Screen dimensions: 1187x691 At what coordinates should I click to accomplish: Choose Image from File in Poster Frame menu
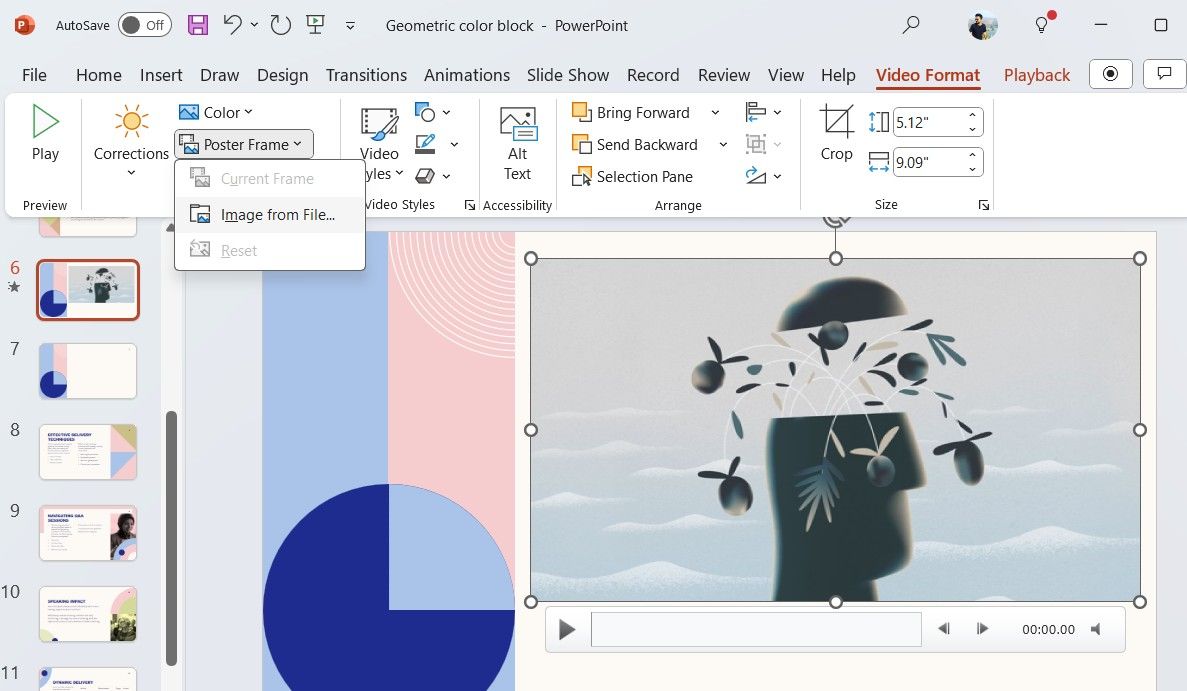(x=278, y=214)
